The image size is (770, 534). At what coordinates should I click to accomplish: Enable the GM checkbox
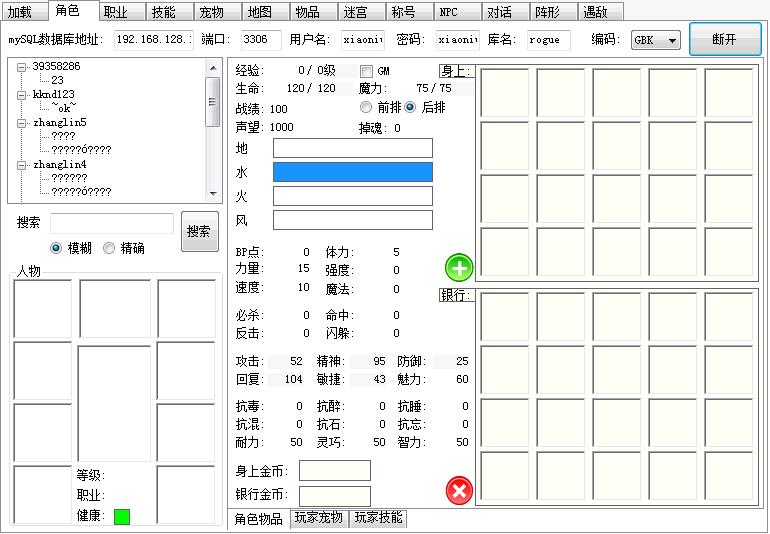(366, 71)
